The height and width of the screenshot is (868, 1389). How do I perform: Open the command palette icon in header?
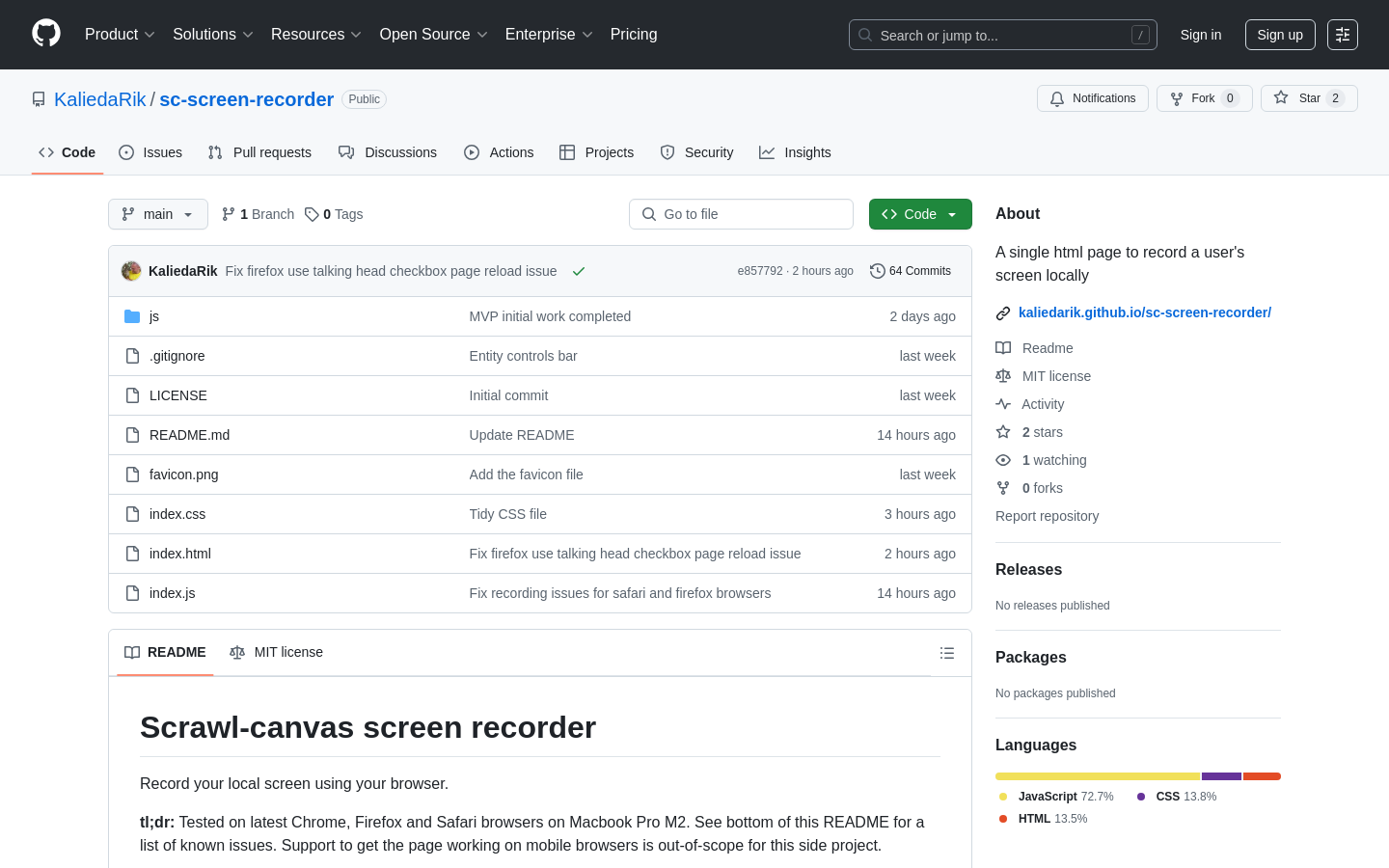pyautogui.click(x=1343, y=35)
